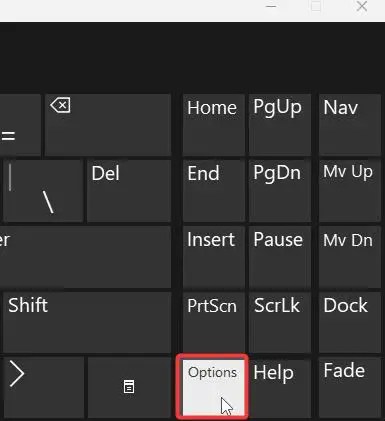Dock the on-screen keyboard
Screen dimensions: 385x421
click(x=349, y=322)
